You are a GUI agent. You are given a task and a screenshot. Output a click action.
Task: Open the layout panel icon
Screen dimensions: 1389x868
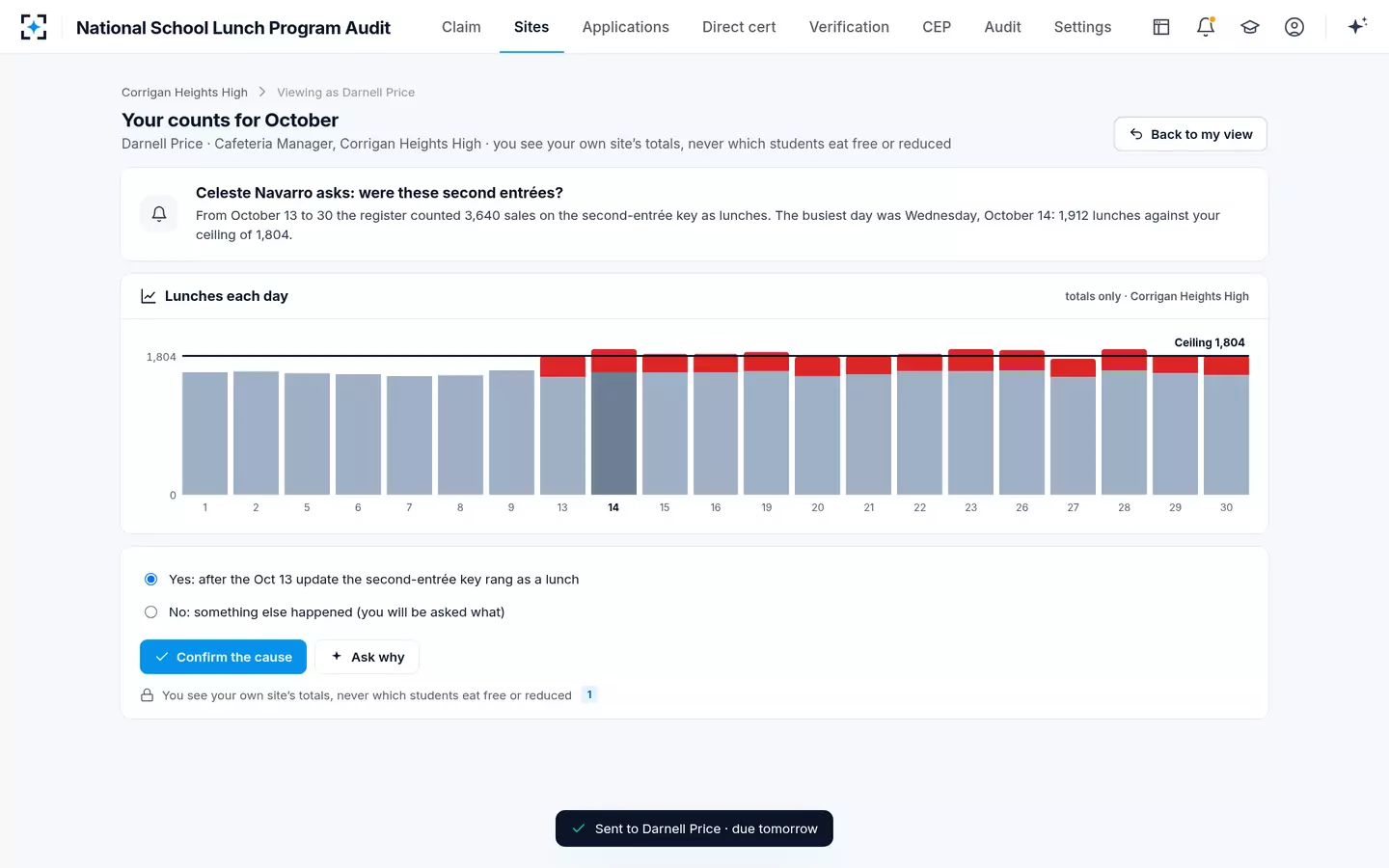tap(1161, 27)
